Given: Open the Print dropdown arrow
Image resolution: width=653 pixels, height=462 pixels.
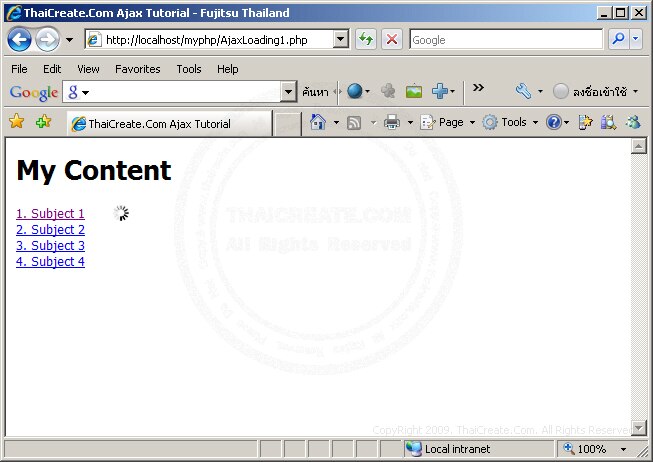Looking at the screenshot, I should [410, 122].
